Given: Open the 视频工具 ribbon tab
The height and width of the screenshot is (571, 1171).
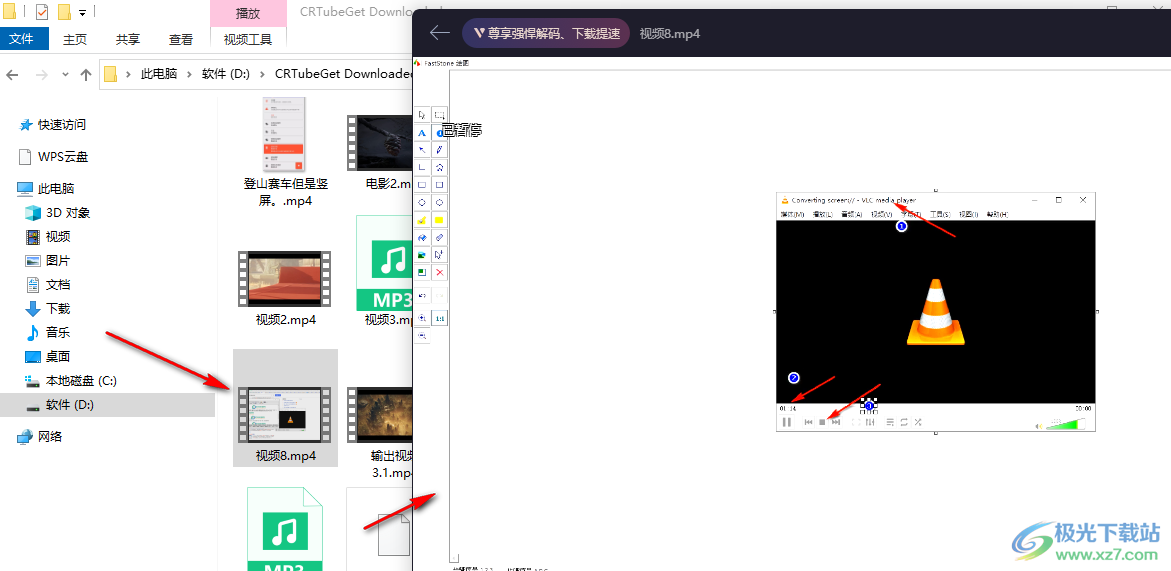Looking at the screenshot, I should 248,39.
